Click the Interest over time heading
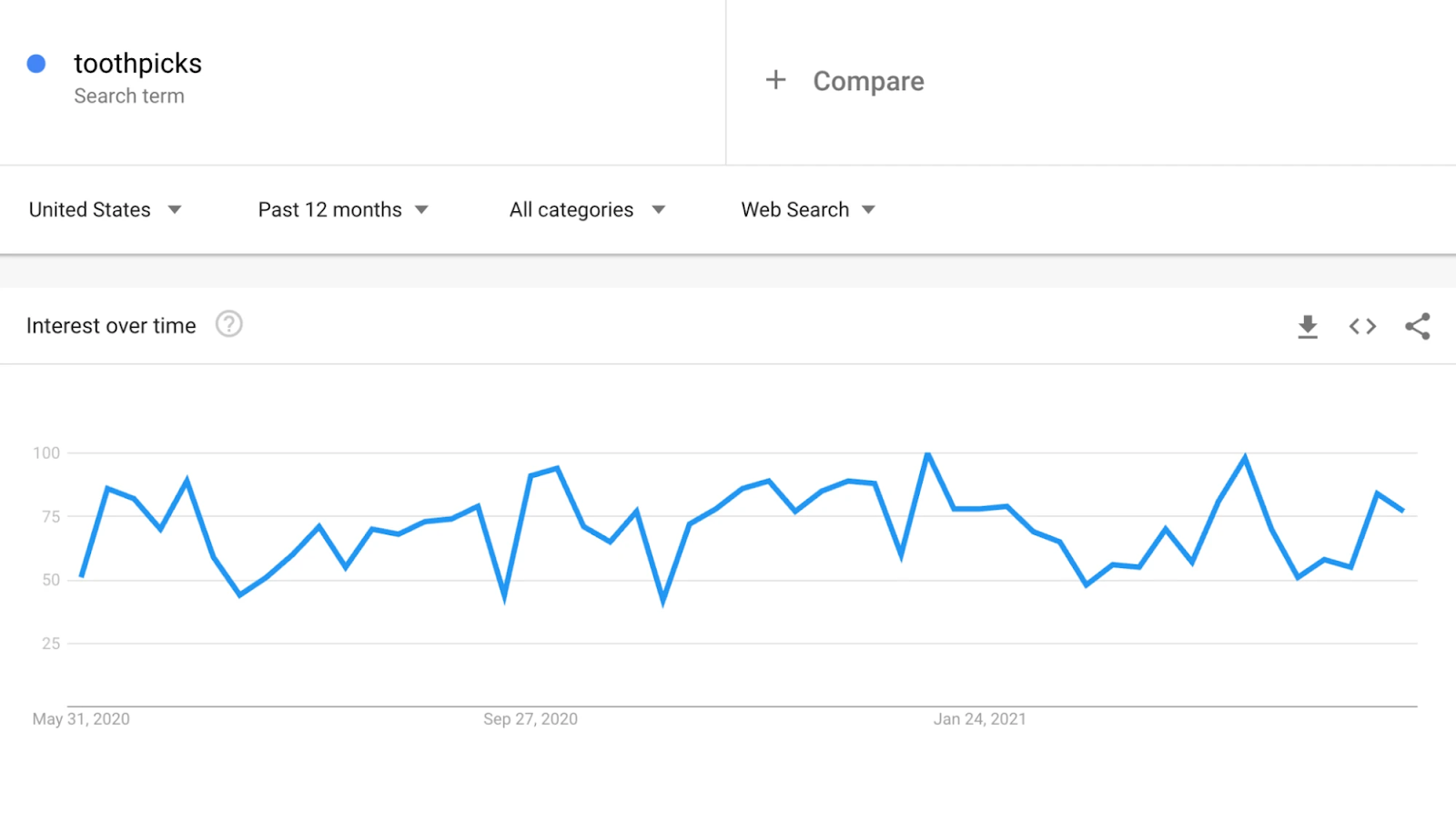The image size is (1456, 823). click(111, 326)
